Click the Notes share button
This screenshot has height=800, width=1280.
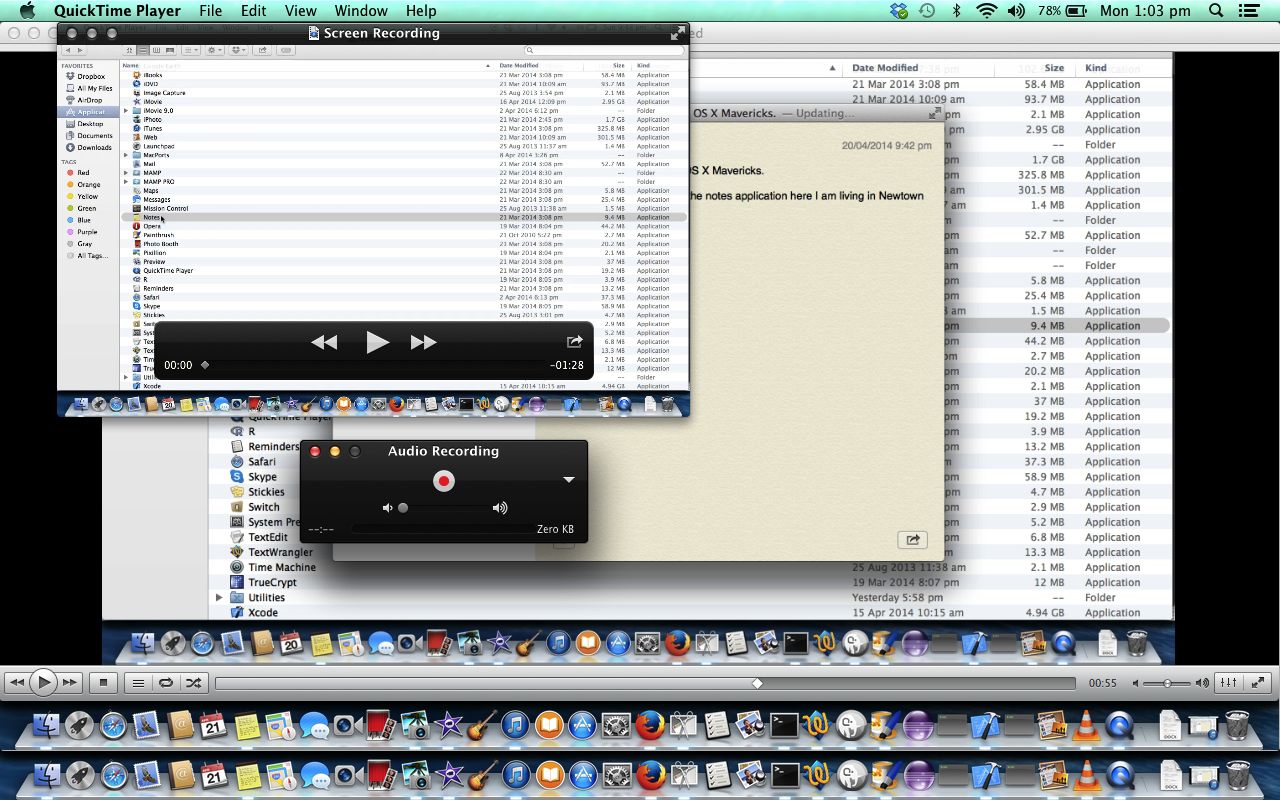pyautogui.click(x=912, y=539)
